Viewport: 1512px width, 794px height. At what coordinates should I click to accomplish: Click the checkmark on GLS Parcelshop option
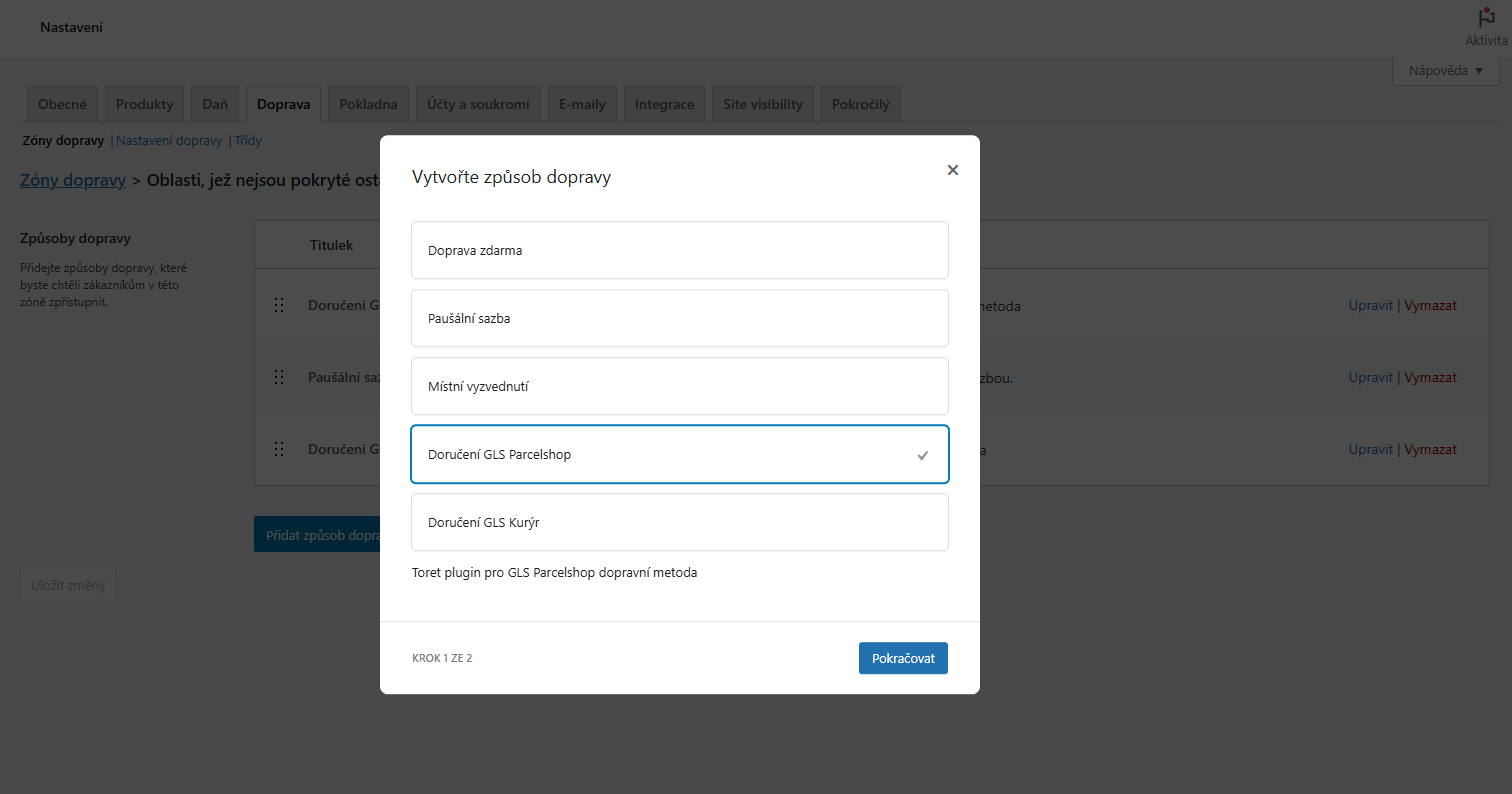(x=923, y=455)
